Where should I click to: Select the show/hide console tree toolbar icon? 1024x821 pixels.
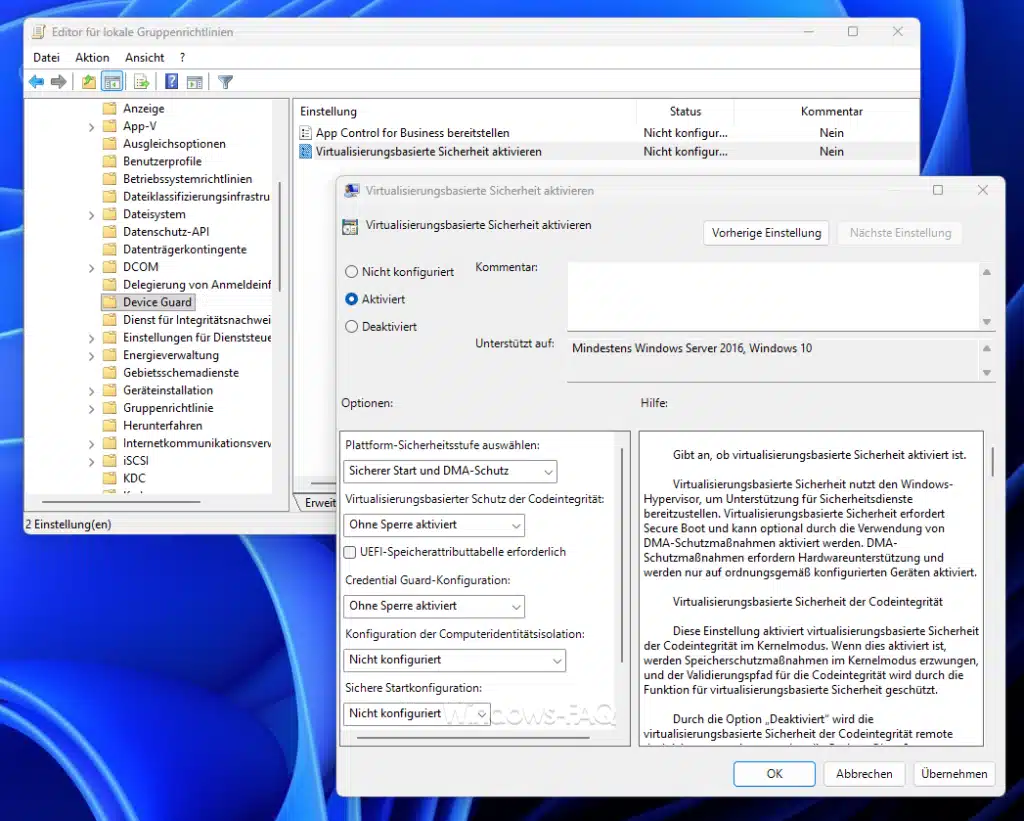[x=111, y=81]
